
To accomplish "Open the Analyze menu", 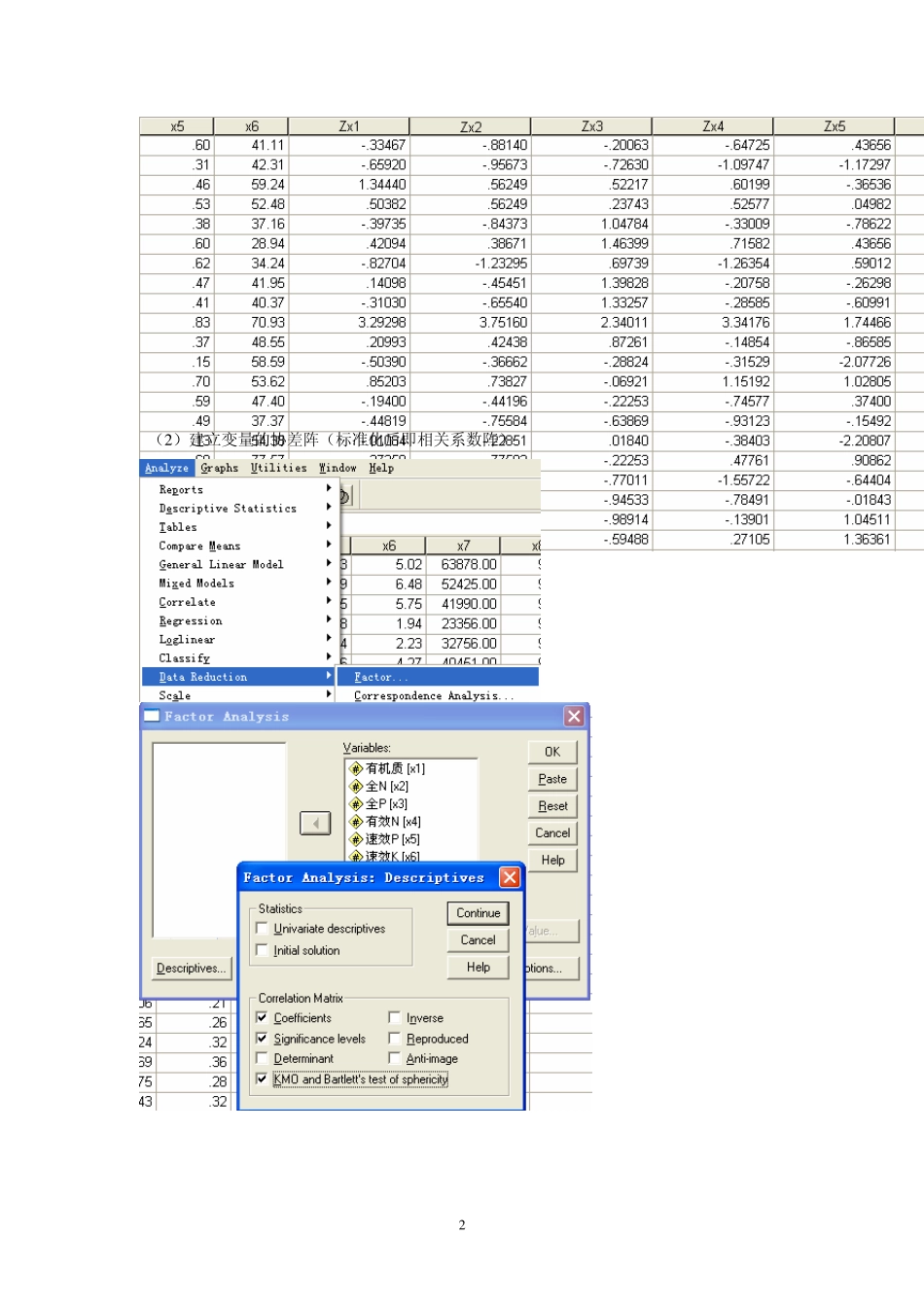I will click(166, 468).
